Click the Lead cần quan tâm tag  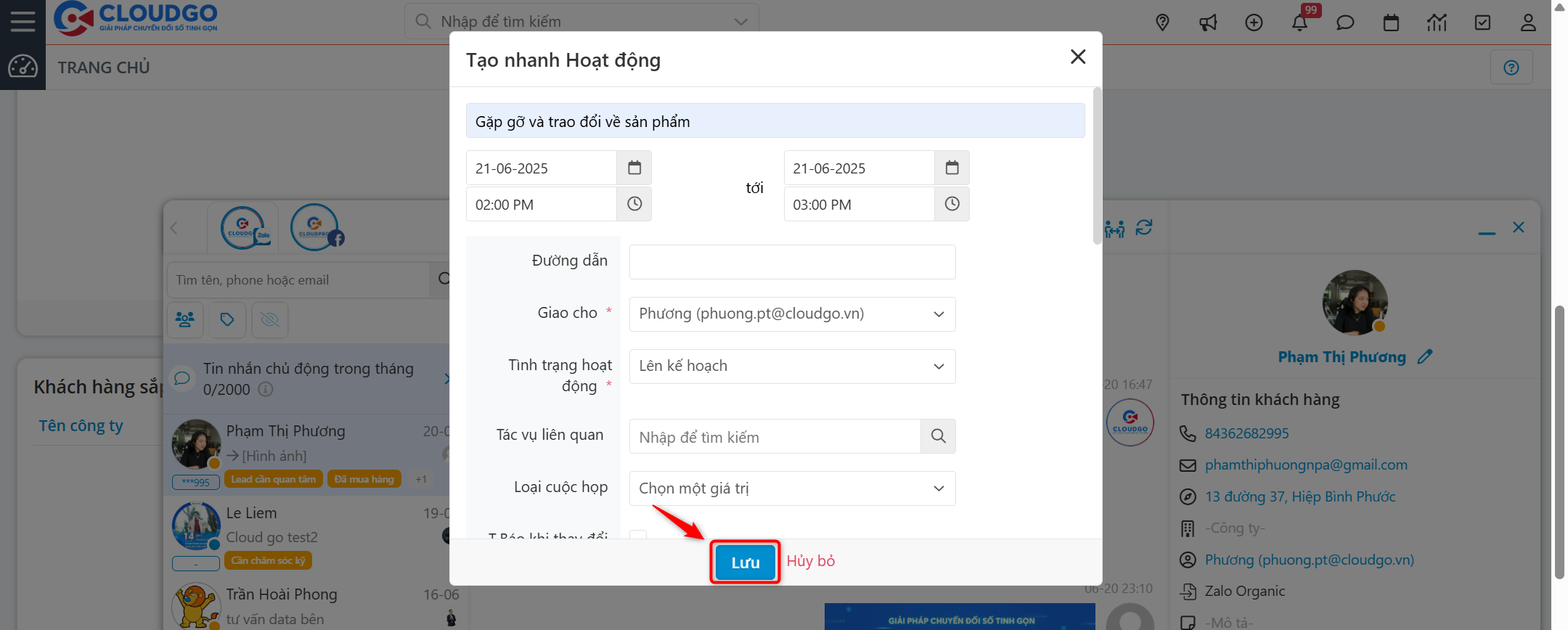click(273, 479)
